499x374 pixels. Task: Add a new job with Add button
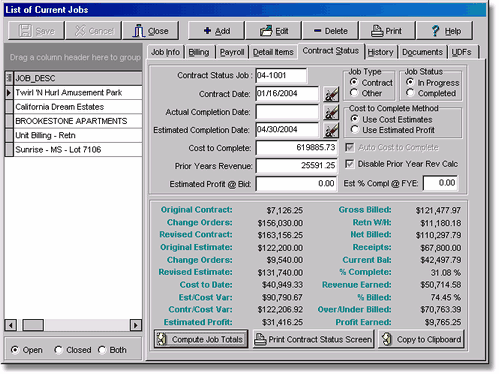pyautogui.click(x=216, y=31)
